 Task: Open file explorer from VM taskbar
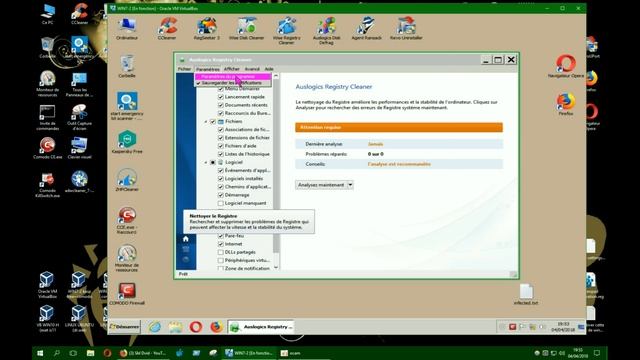[176, 327]
